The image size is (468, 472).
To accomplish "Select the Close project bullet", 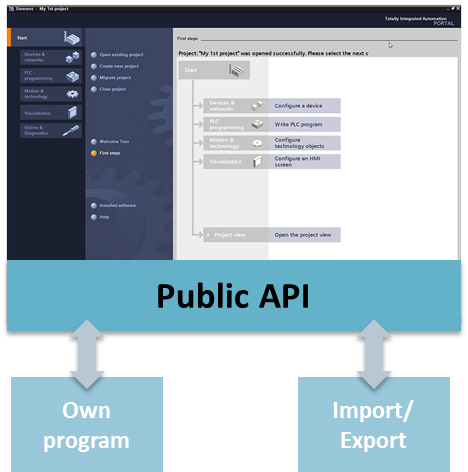I will coord(94,89).
